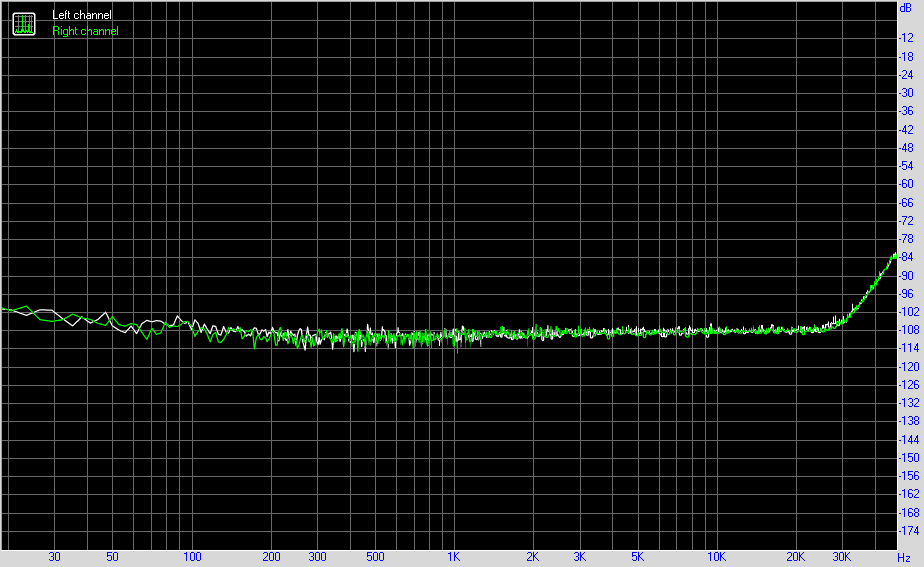Viewport: 924px width, 567px height.
Task: Click the -96 dB axis label
Action: (906, 294)
